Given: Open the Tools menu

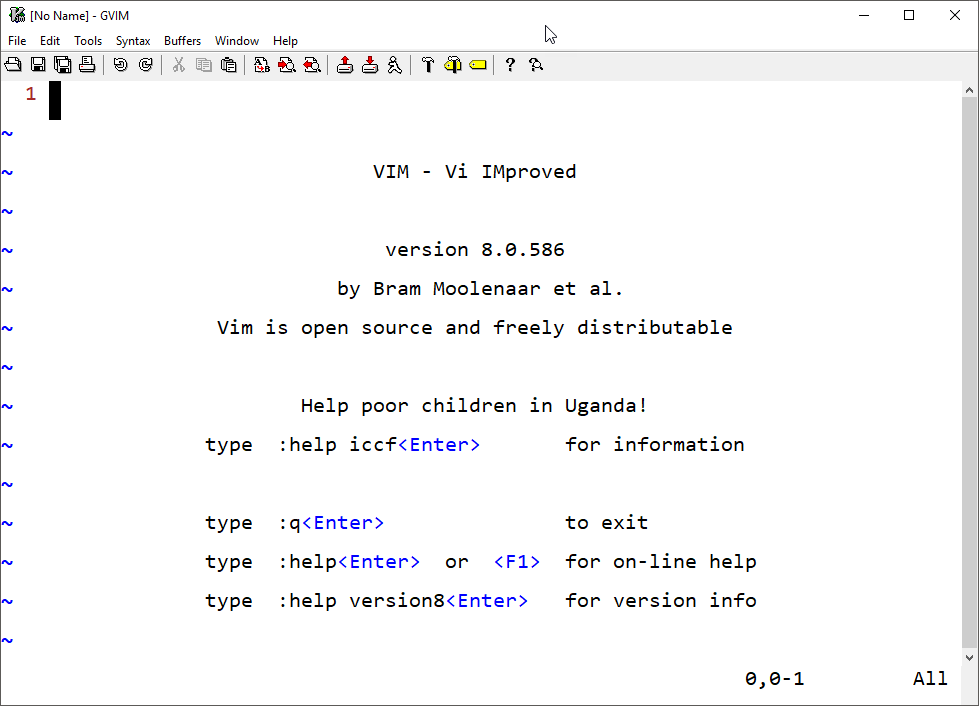Looking at the screenshot, I should click(88, 41).
